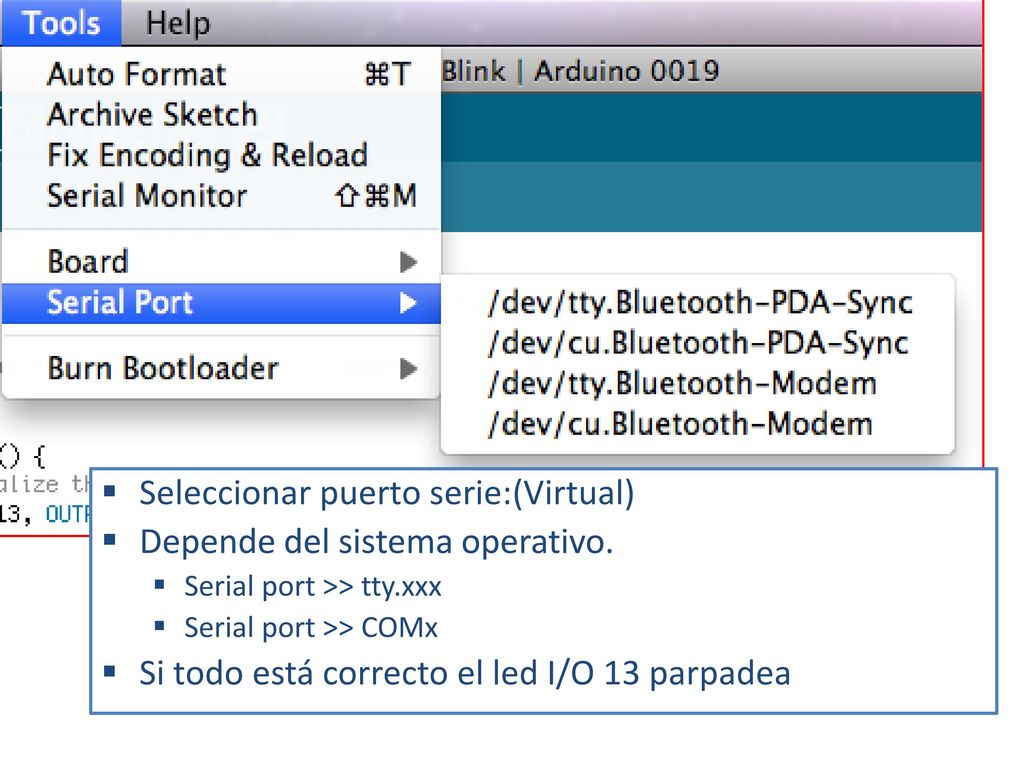Click the Board submenu arrow

point(408,262)
